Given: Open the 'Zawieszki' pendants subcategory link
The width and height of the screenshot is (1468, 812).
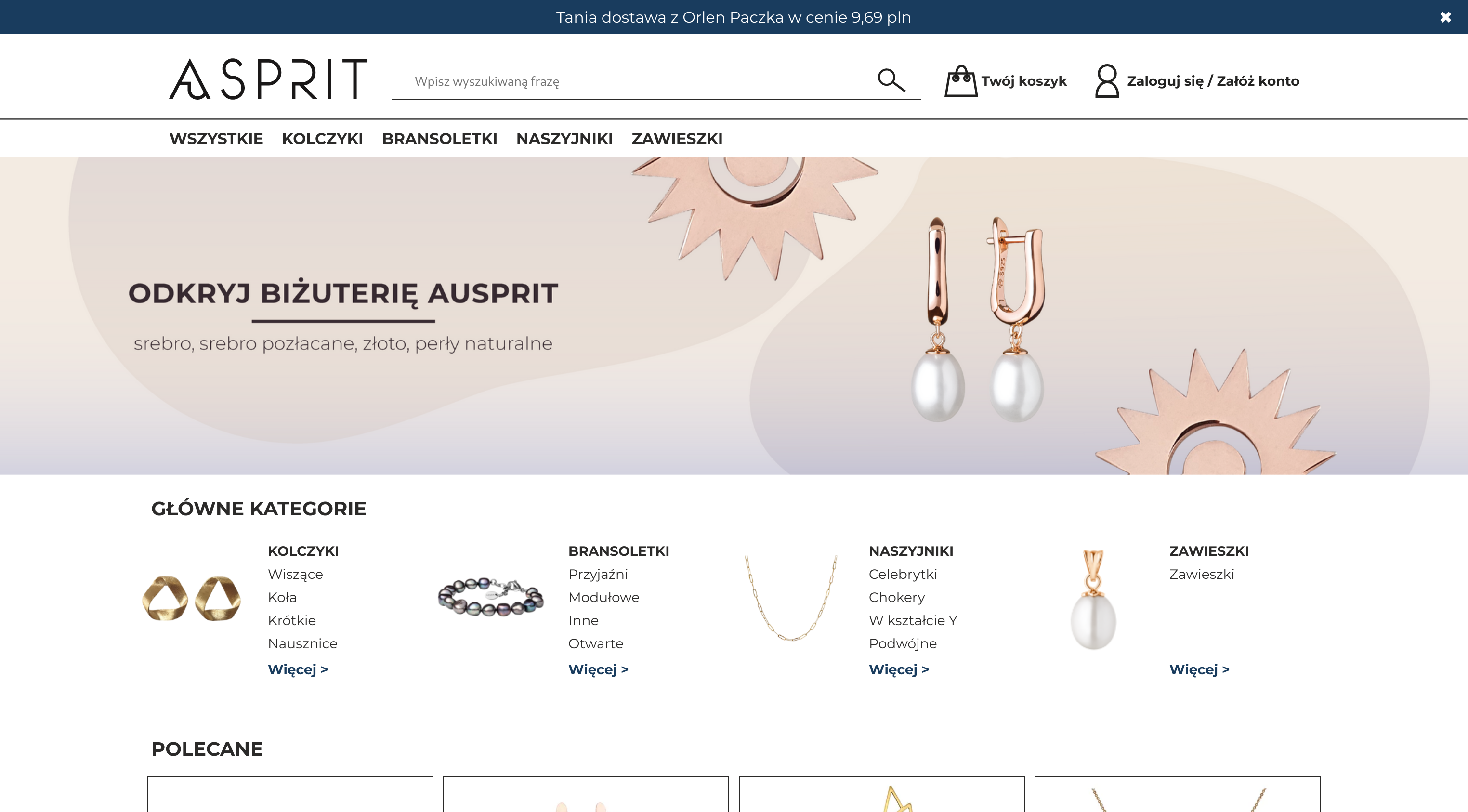Looking at the screenshot, I should tap(1201, 575).
